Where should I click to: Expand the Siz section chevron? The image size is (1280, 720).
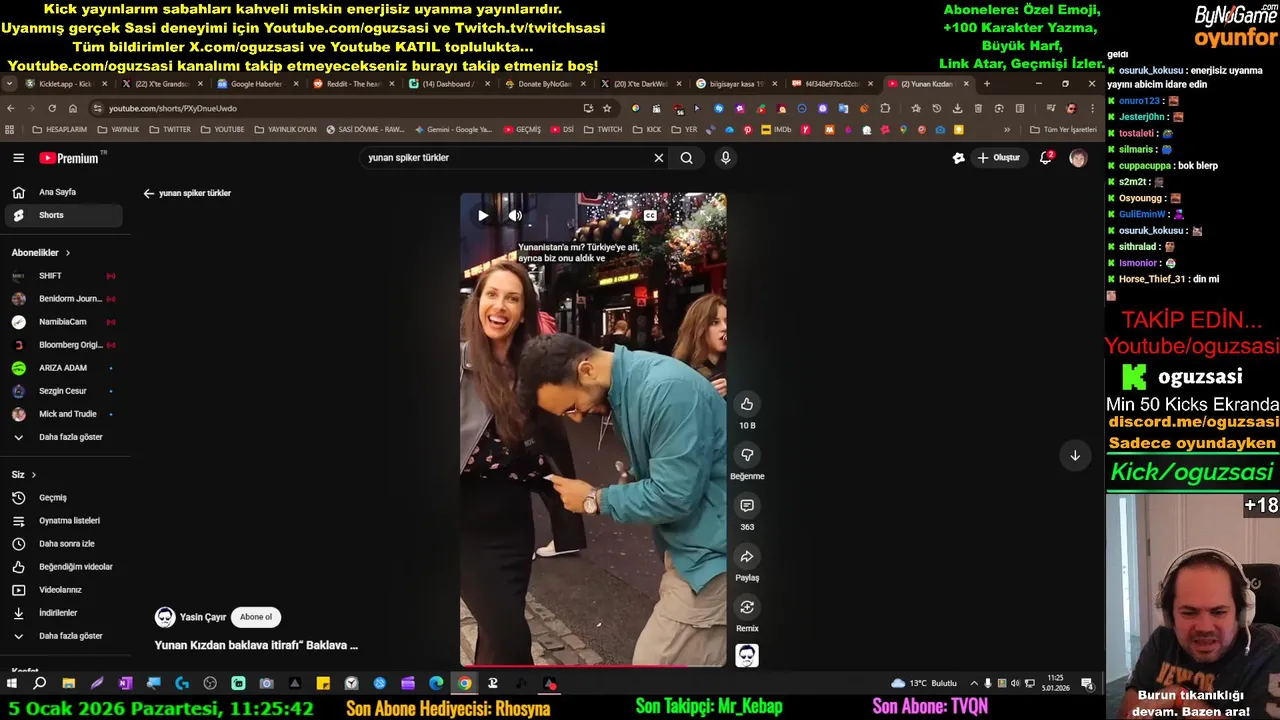pos(33,475)
